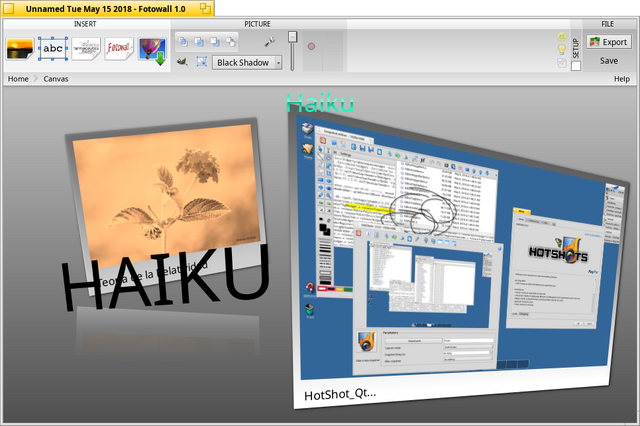The image size is (640, 426).
Task: Click the PICTURE section header
Action: pos(258,24)
